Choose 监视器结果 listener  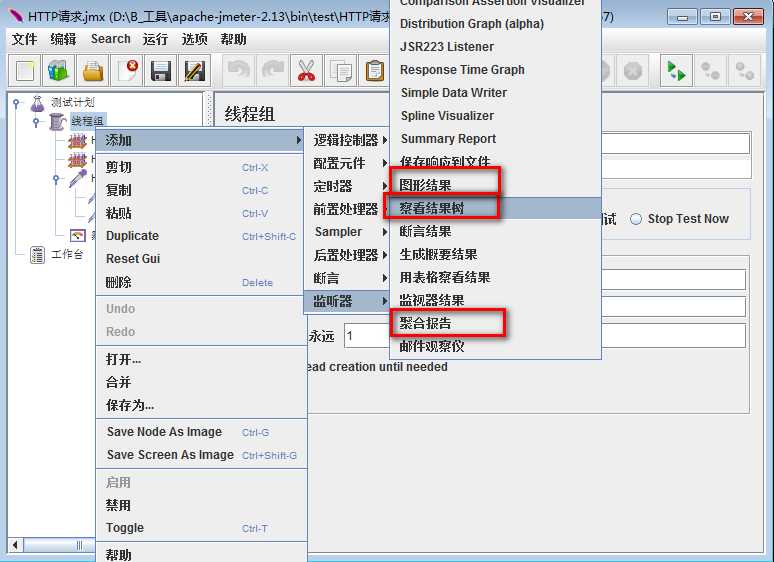pos(496,300)
